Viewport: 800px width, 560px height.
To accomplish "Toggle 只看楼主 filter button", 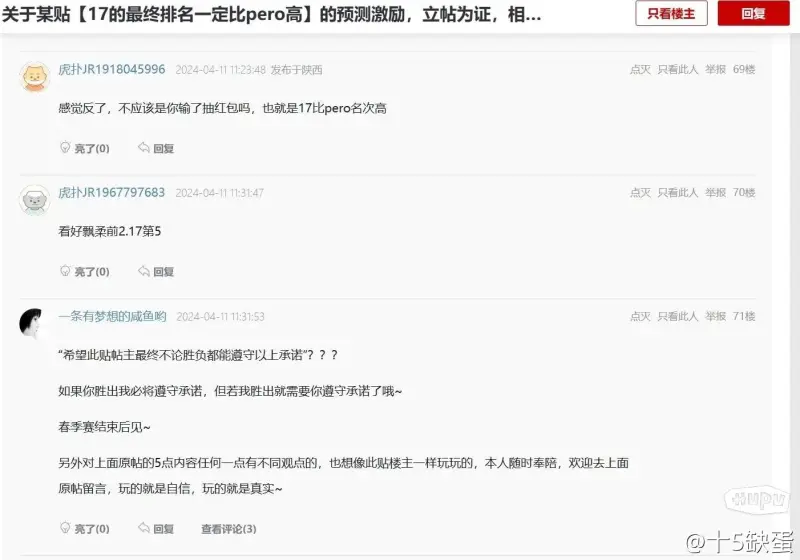I will click(671, 14).
